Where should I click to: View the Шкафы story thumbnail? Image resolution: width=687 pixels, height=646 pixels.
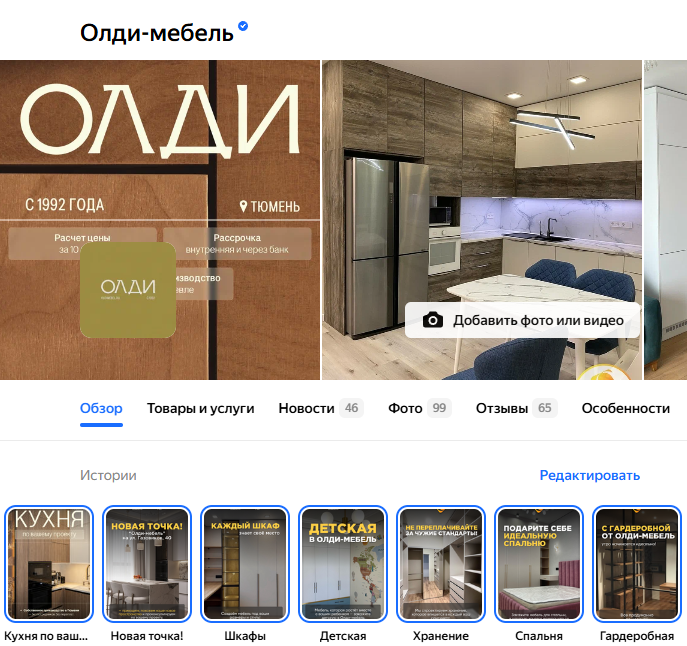pos(245,564)
